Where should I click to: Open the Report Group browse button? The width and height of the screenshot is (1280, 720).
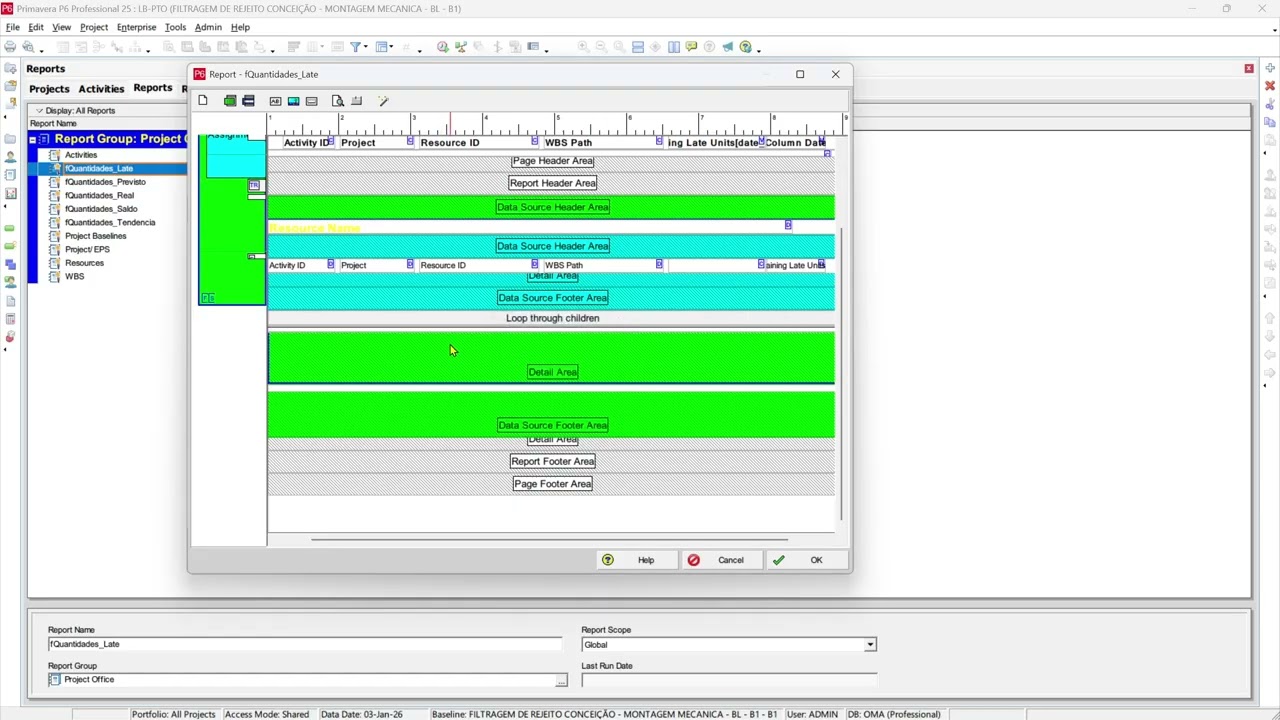561,680
